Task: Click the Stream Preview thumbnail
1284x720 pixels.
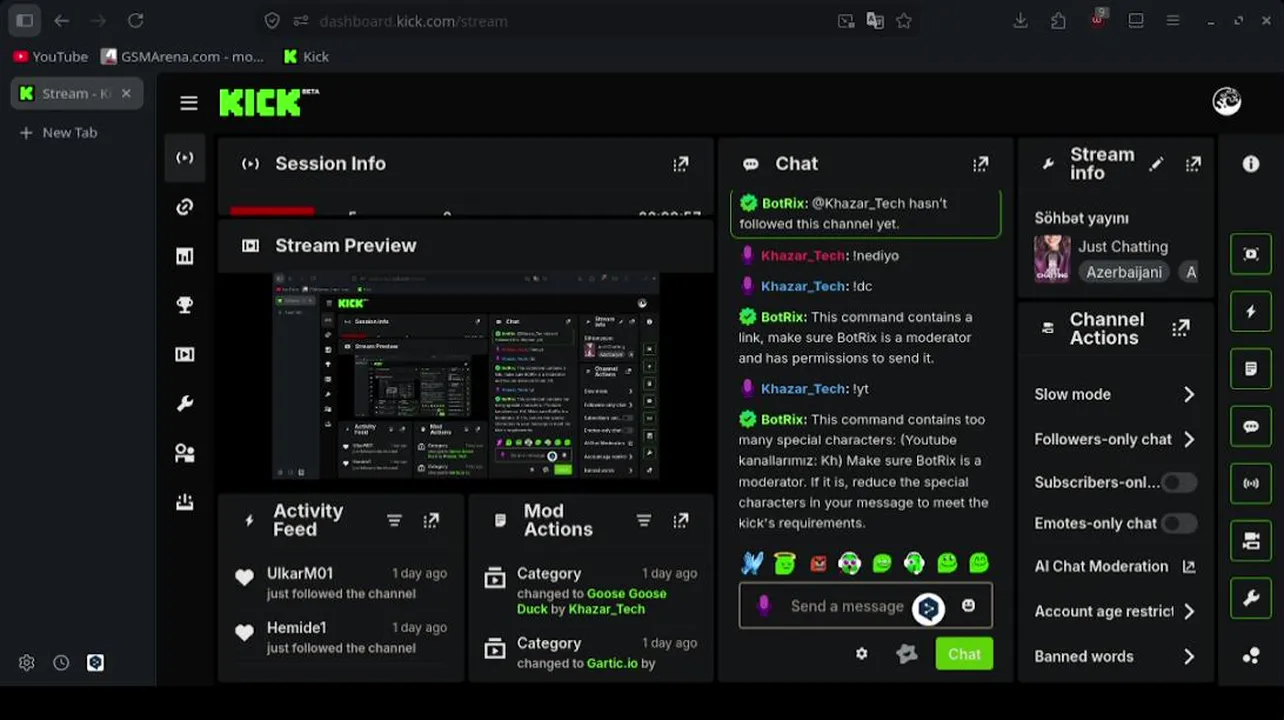Action: click(466, 376)
